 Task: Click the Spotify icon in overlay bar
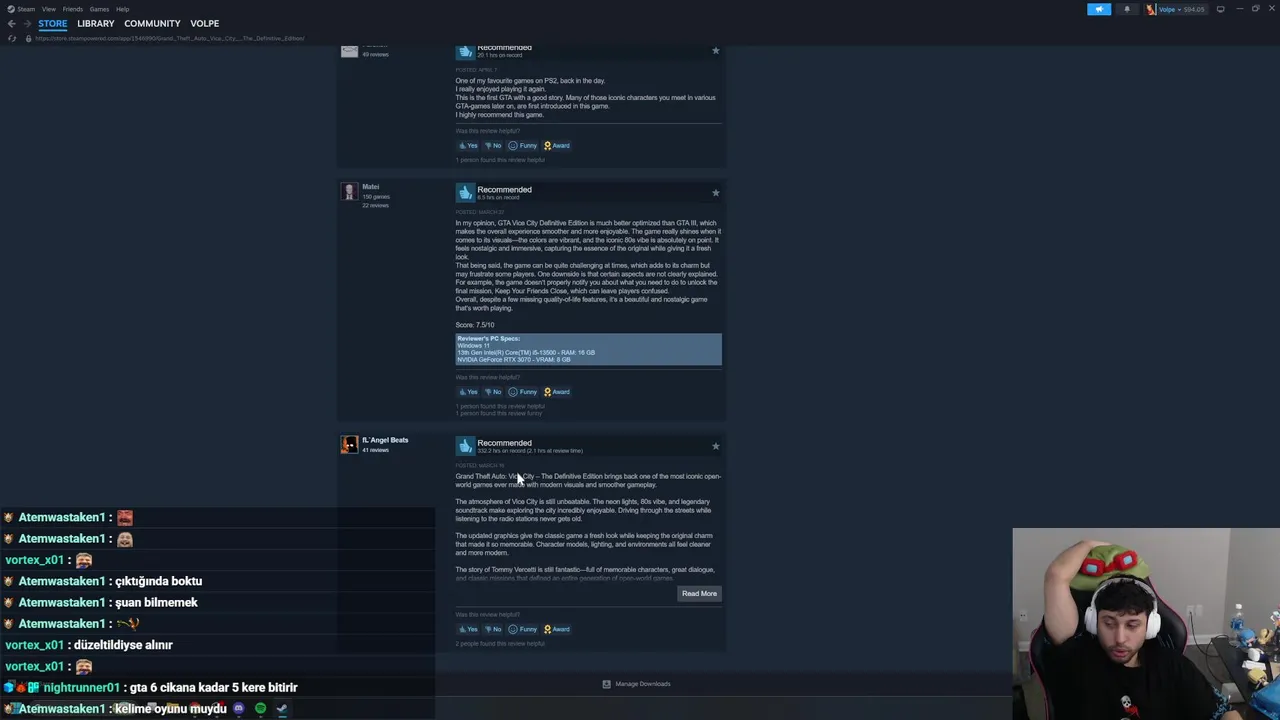tap(260, 709)
